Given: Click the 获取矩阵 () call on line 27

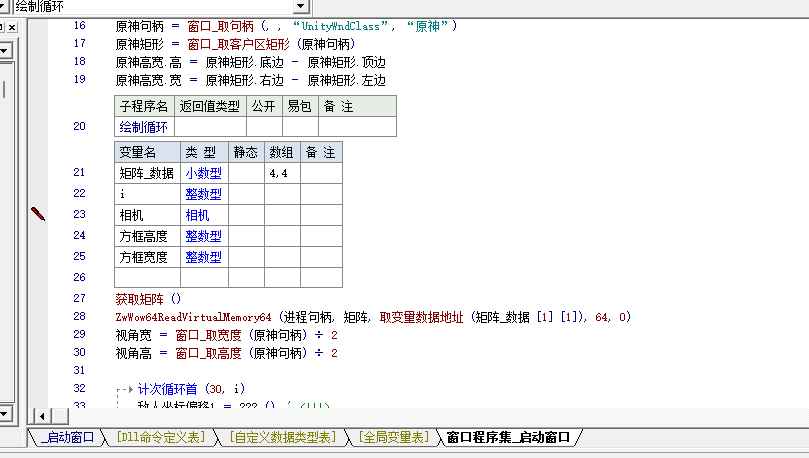Looking at the screenshot, I should (148, 298).
